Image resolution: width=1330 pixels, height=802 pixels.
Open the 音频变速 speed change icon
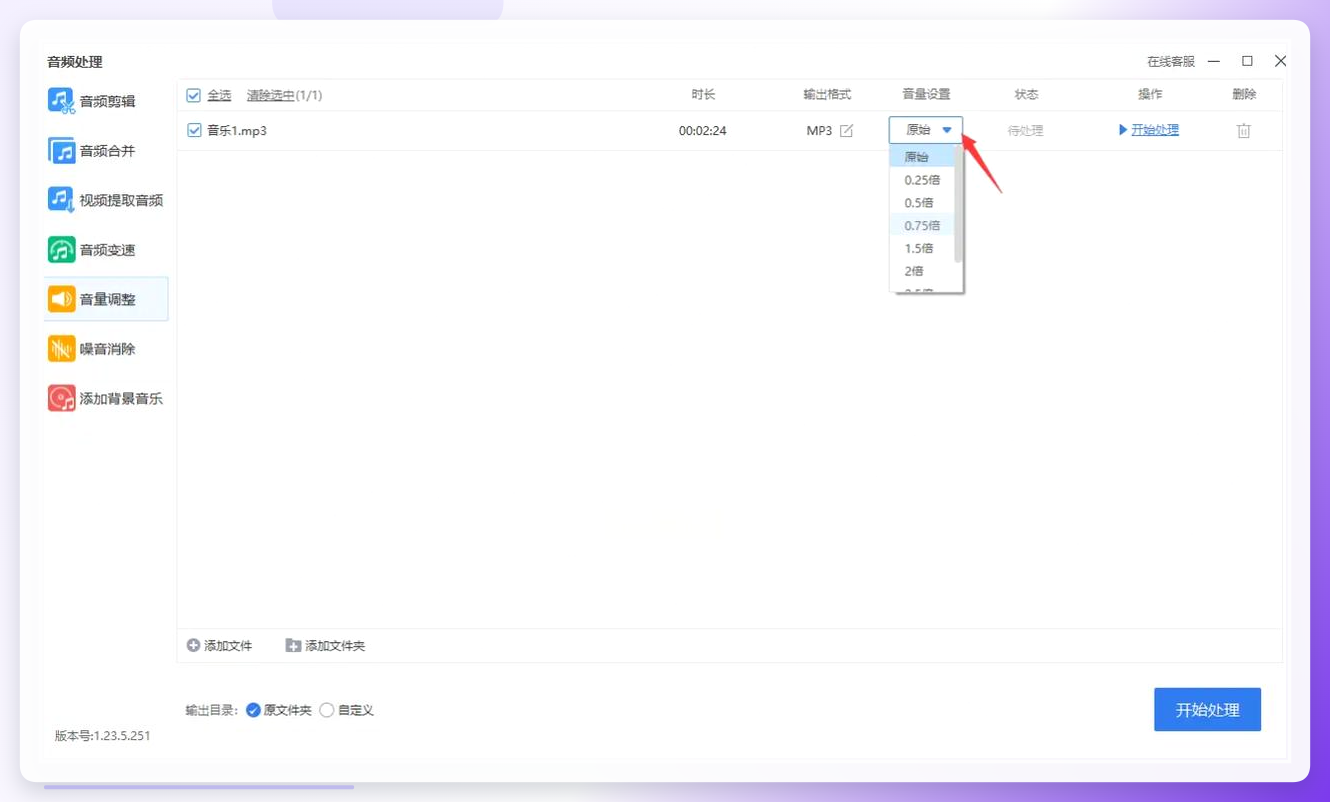61,250
